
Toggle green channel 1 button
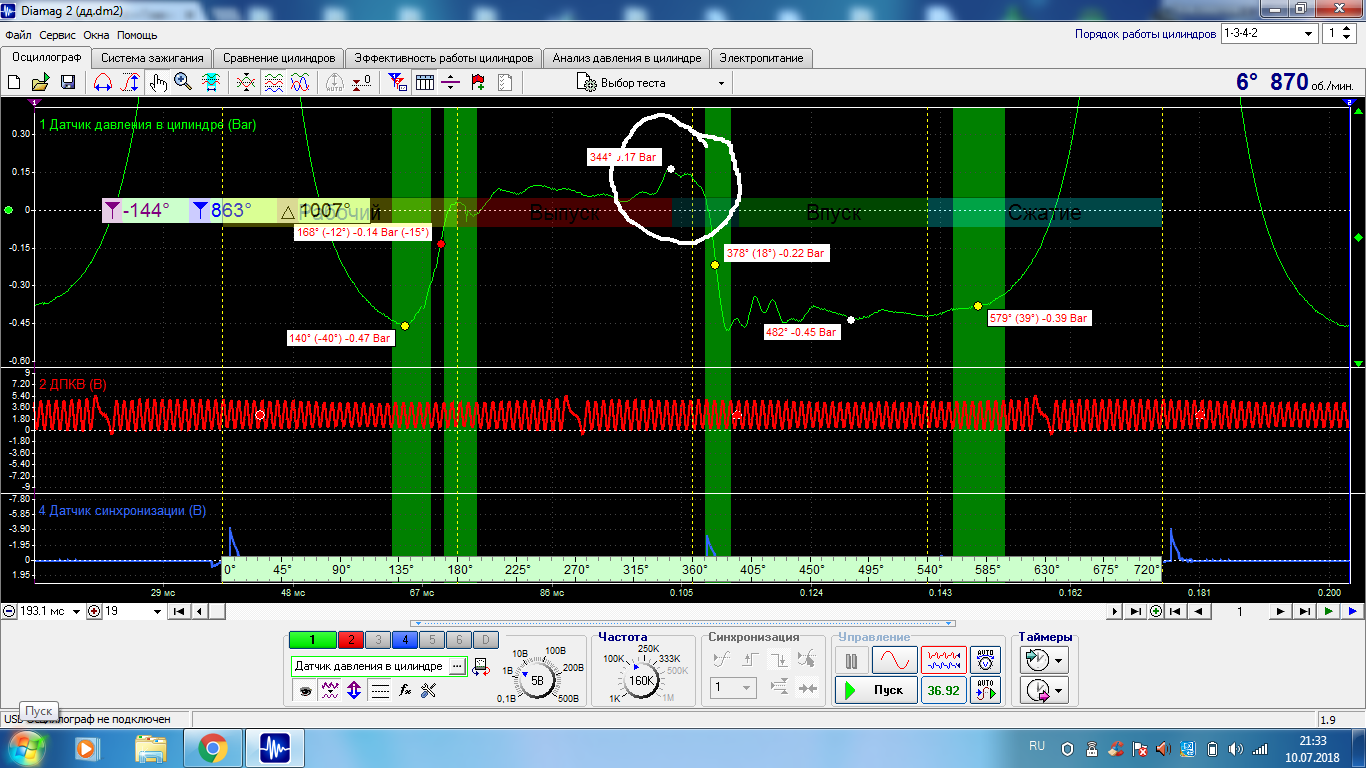[312, 640]
